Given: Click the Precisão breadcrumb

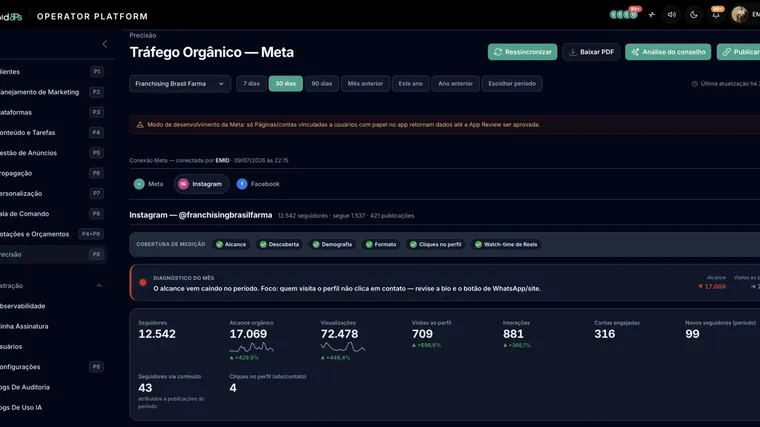Looking at the screenshot, I should 142,35.
